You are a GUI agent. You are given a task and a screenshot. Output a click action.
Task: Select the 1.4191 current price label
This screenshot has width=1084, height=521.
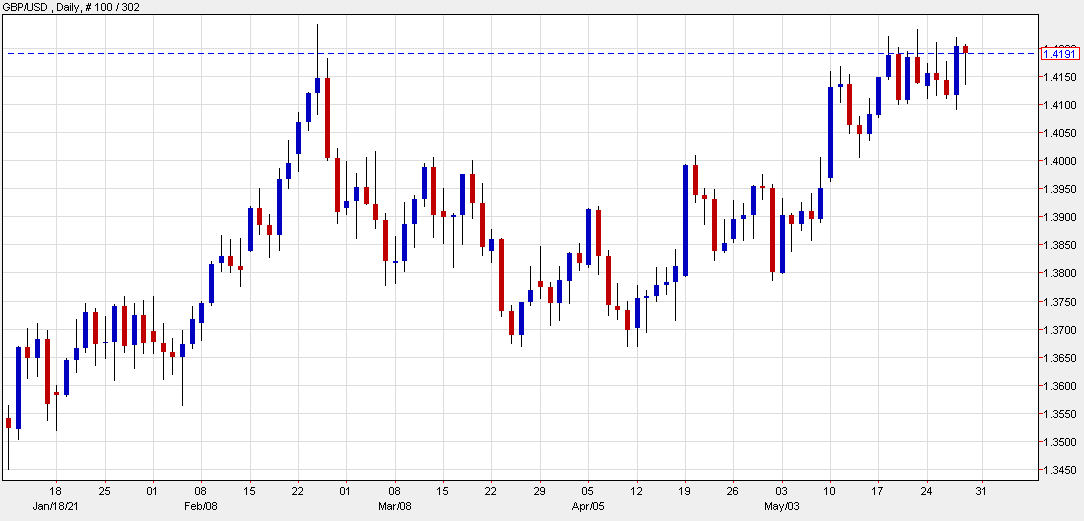pos(1059,53)
